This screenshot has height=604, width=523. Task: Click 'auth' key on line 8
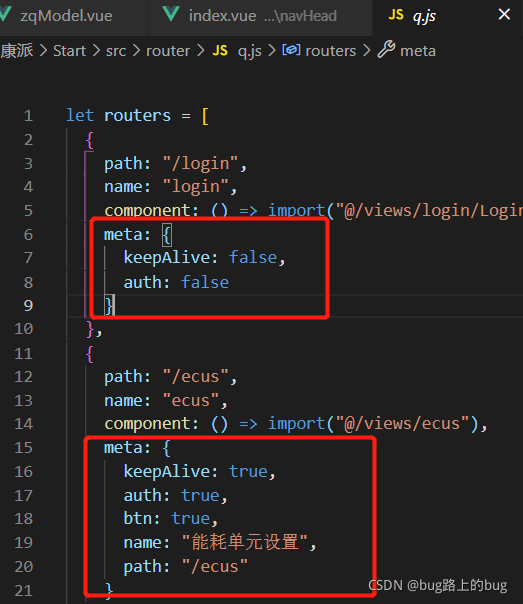(x=142, y=282)
